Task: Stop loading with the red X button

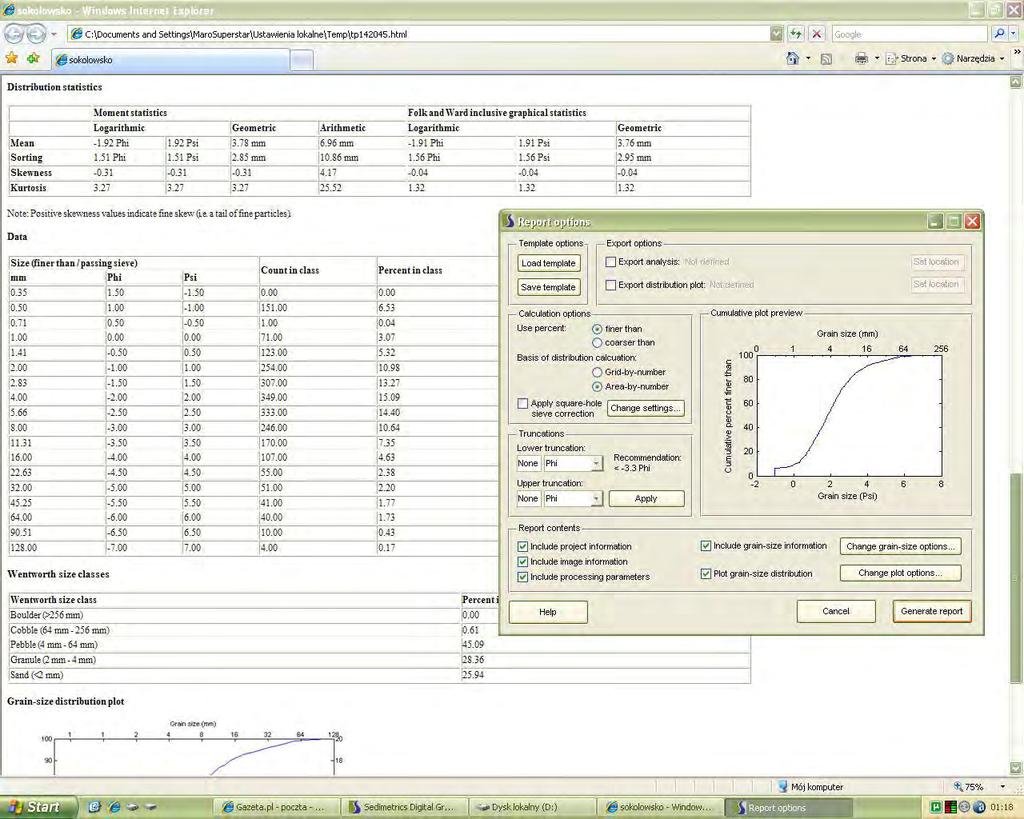Action: 816,34
